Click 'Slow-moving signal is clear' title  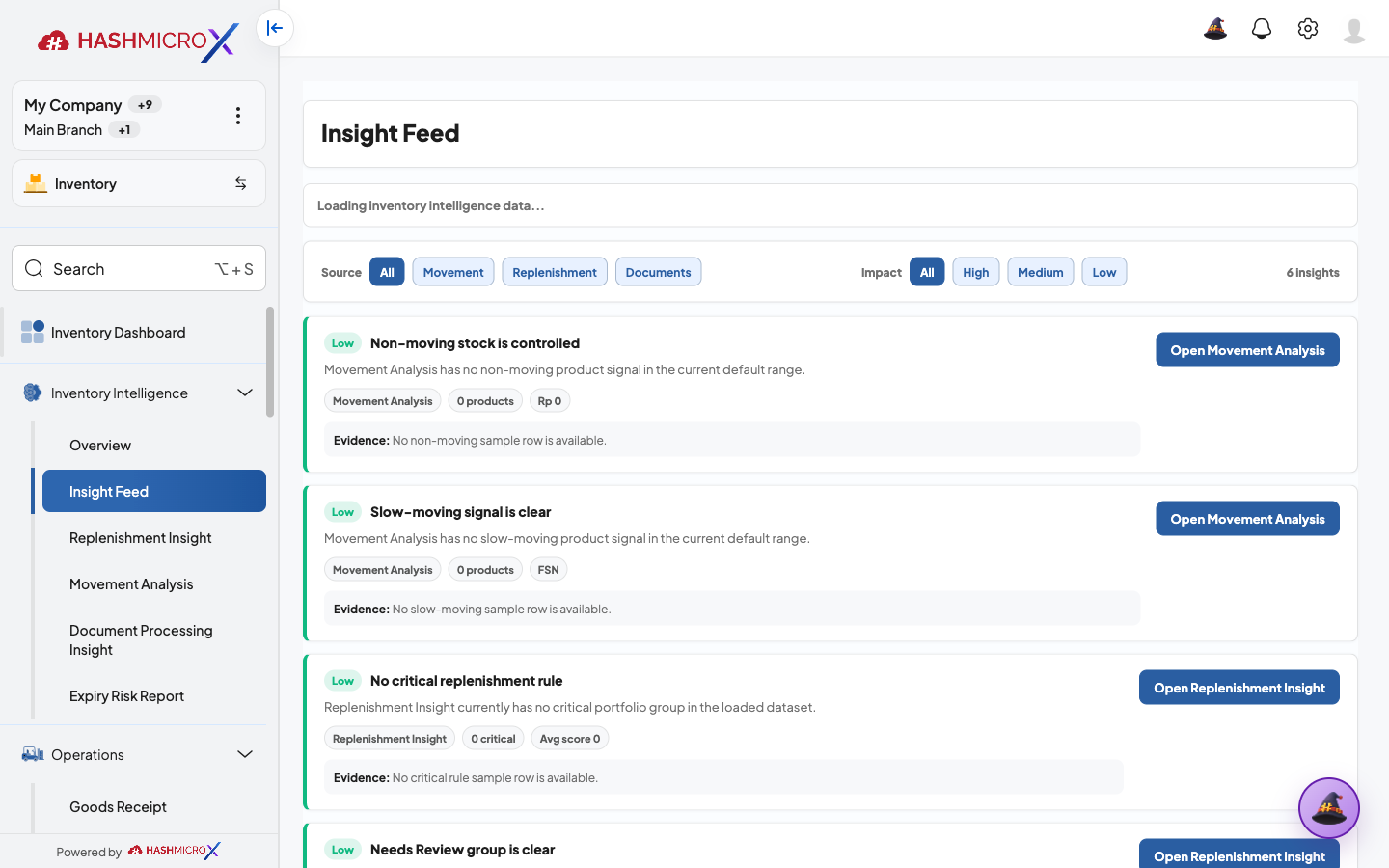pyautogui.click(x=460, y=512)
